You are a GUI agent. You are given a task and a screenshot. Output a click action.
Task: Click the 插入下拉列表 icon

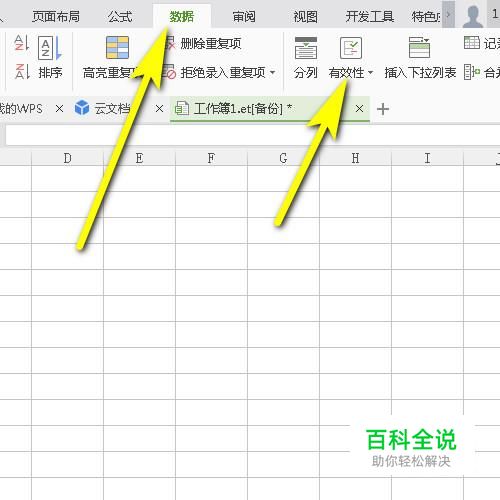coord(420,48)
